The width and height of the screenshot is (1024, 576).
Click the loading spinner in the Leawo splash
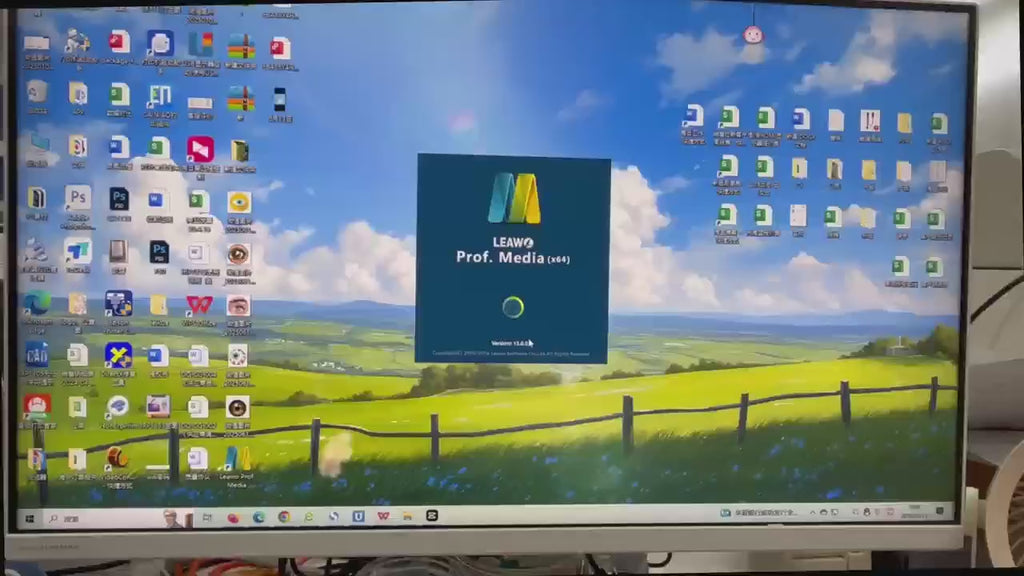[x=513, y=307]
